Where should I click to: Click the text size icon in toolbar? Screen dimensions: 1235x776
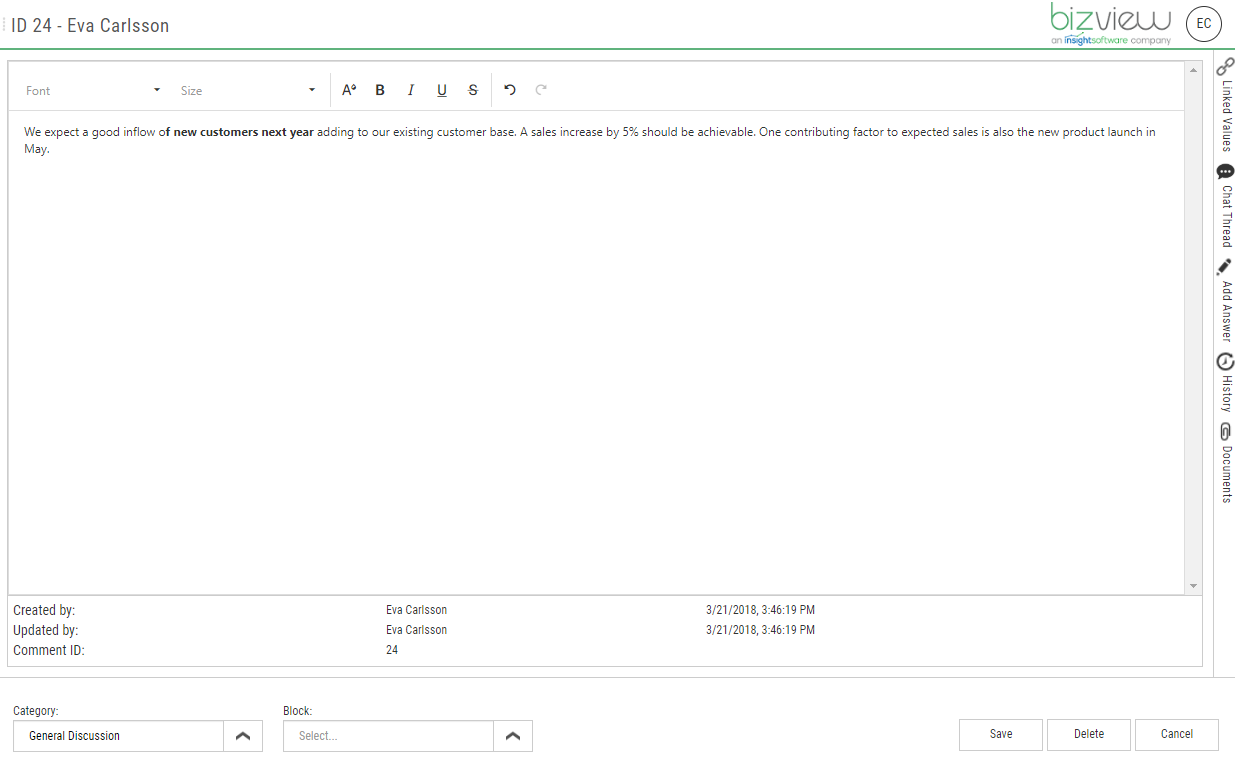coord(348,90)
